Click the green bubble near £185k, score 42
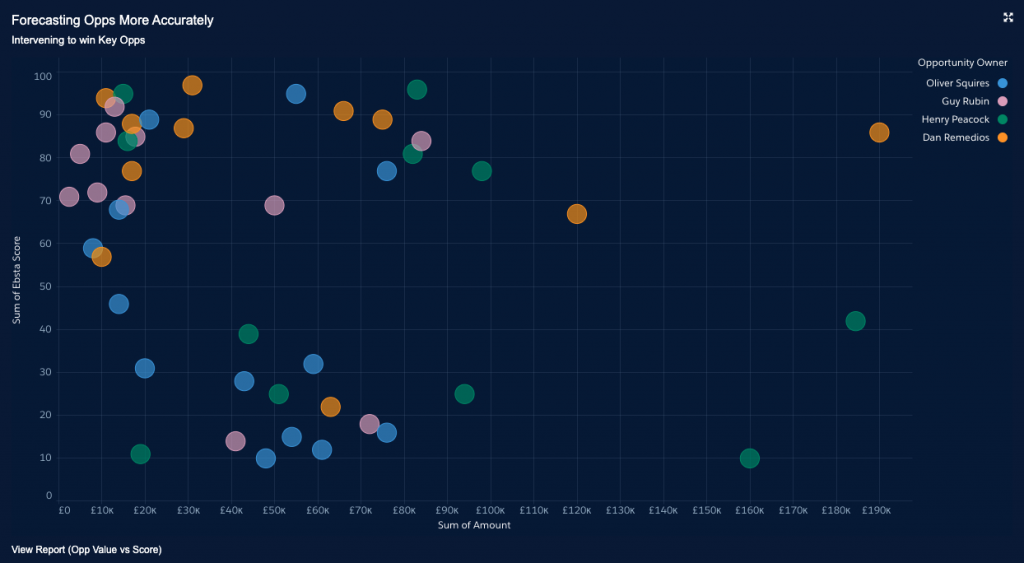 point(855,321)
